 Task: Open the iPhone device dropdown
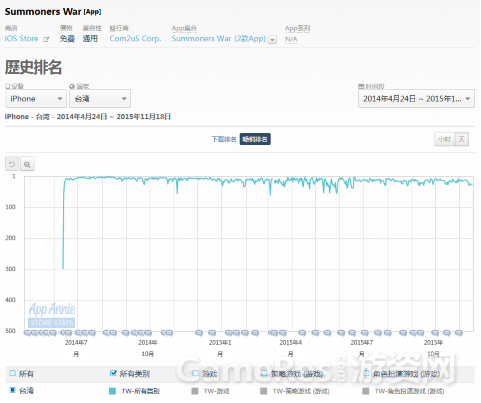pyautogui.click(x=36, y=99)
